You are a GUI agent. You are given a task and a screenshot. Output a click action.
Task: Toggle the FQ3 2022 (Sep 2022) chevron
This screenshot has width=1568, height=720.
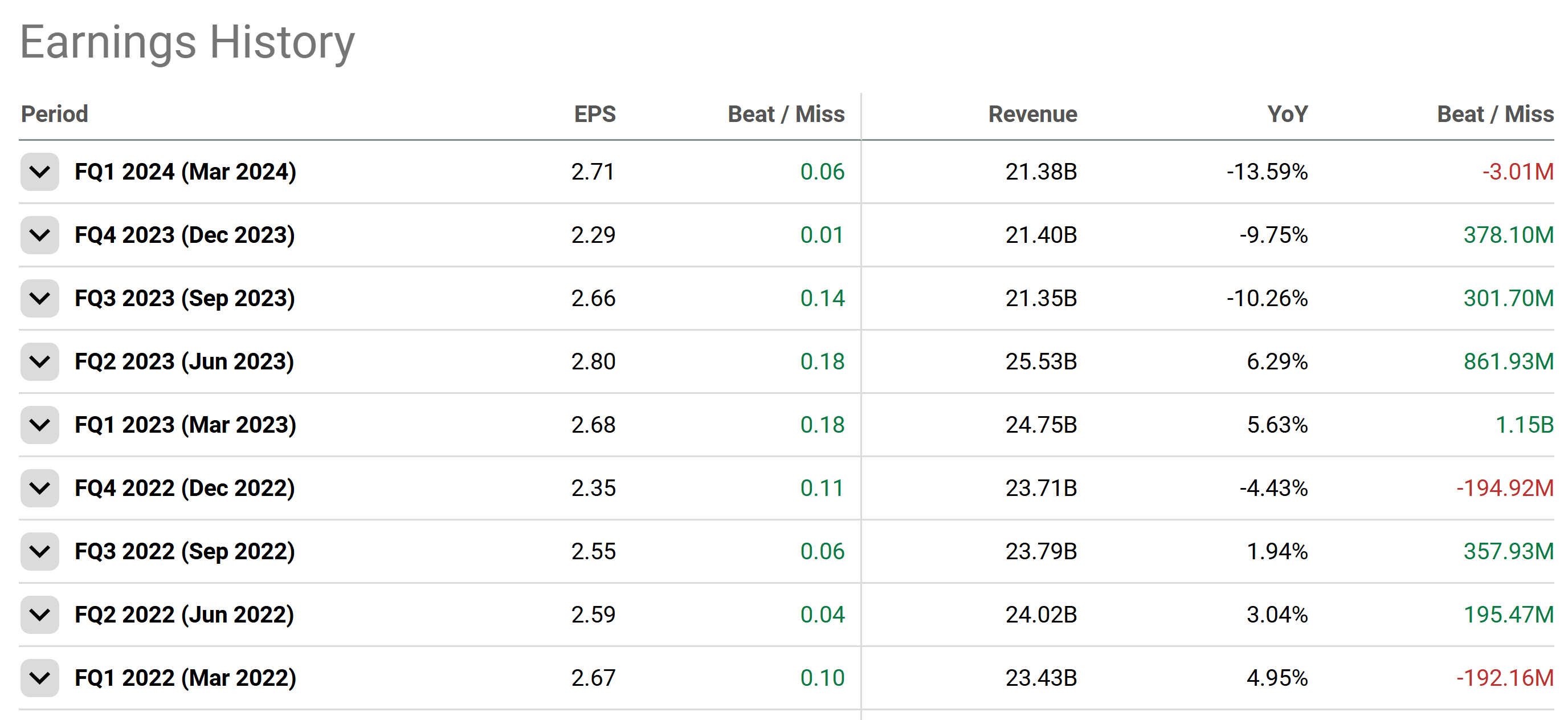pos(39,552)
